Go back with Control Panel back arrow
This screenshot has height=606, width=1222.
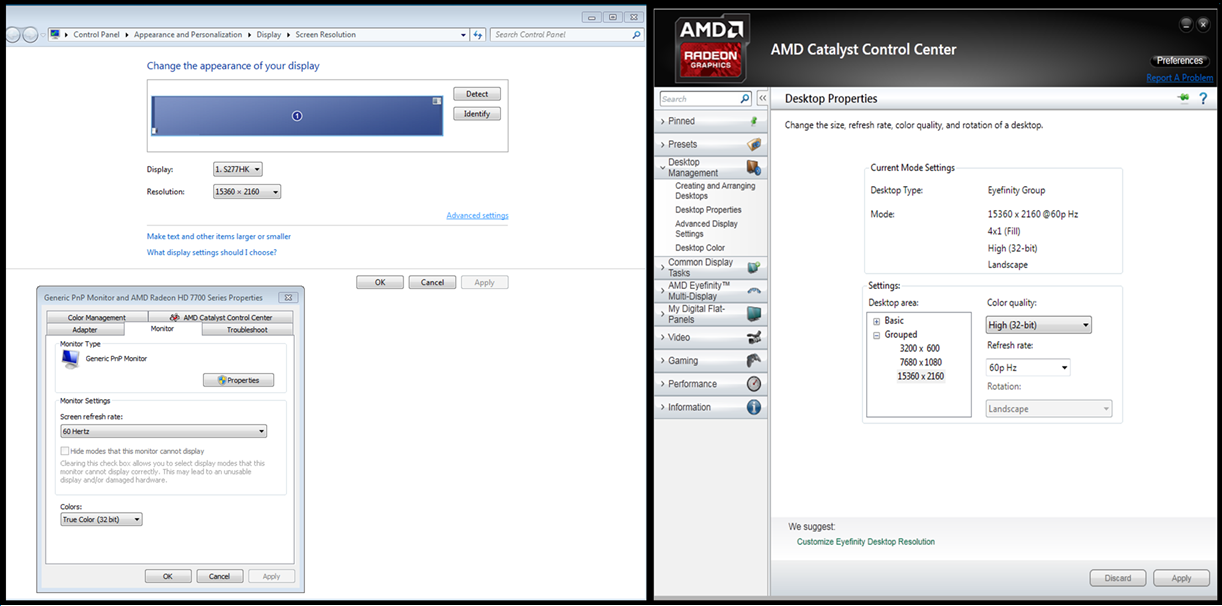point(13,34)
